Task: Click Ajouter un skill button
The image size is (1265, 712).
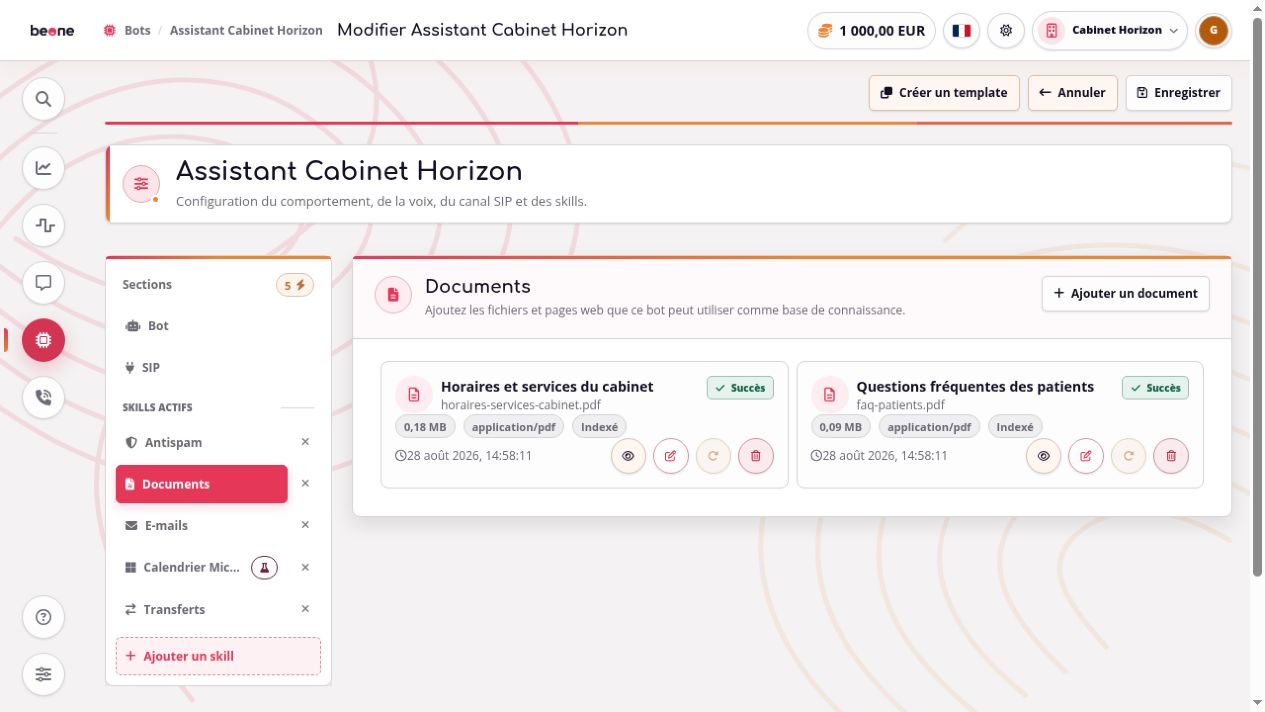Action: coord(218,656)
